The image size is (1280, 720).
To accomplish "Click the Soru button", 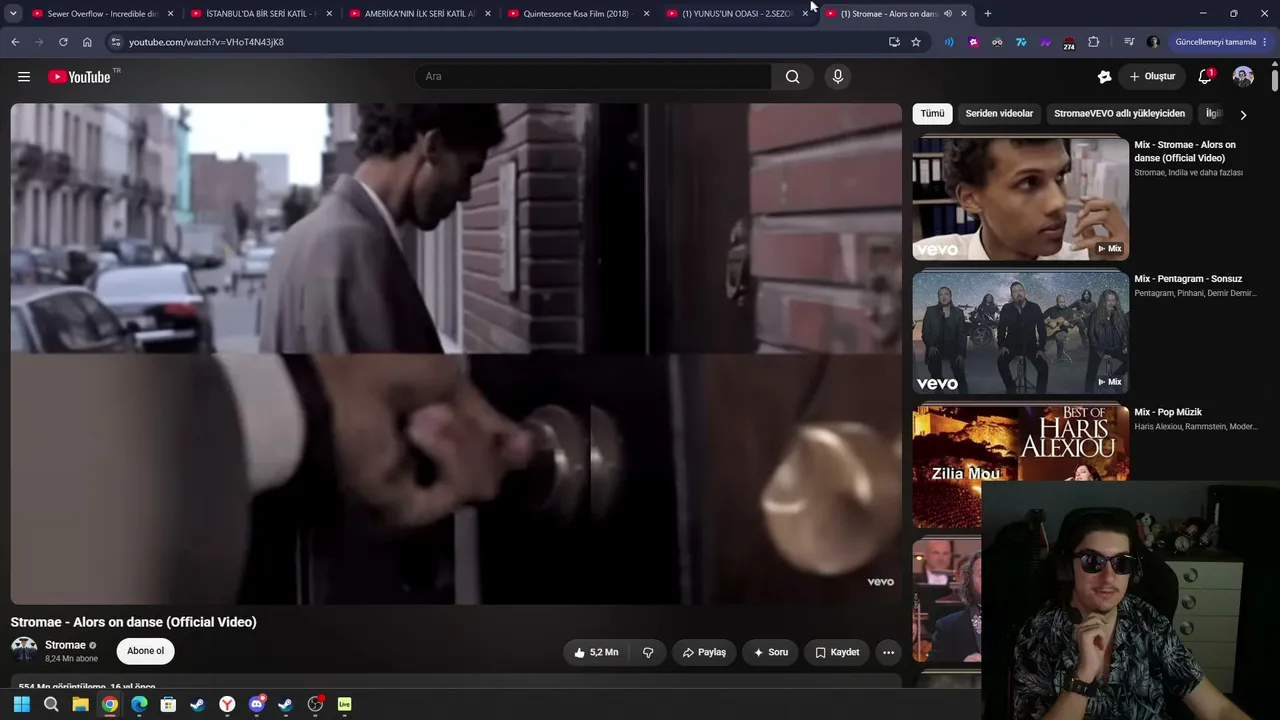I will coord(771,652).
